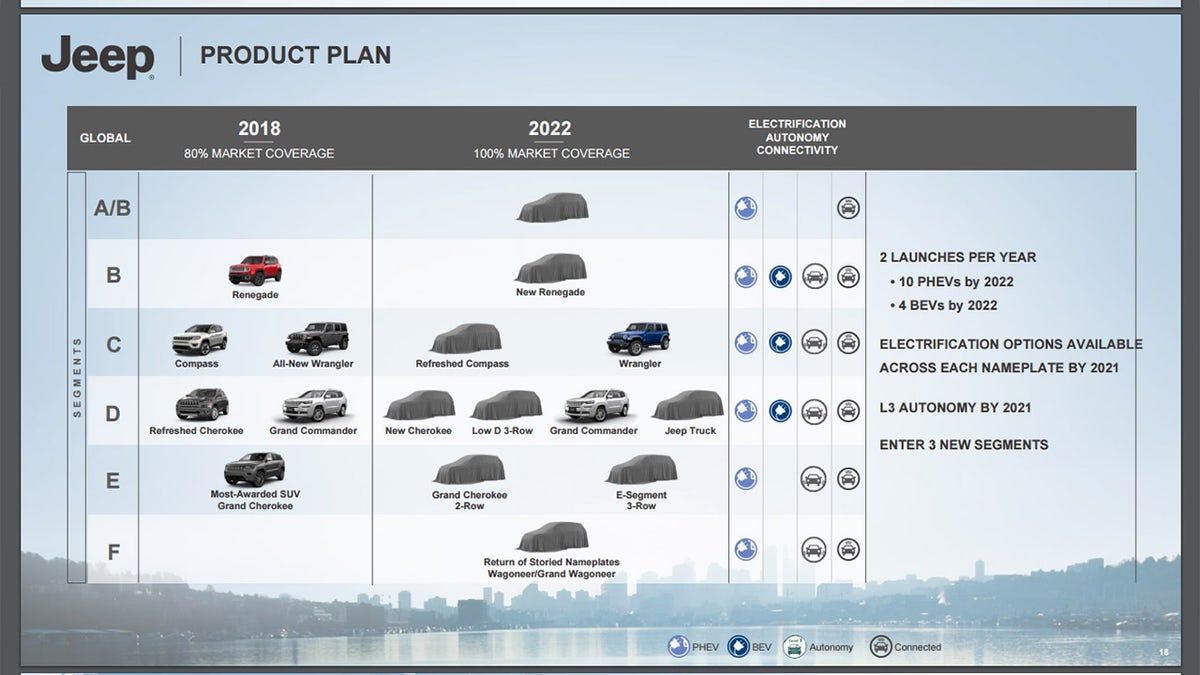Select the covered E-Segment 3-Row image
Image resolution: width=1200 pixels, height=675 pixels.
(642, 470)
